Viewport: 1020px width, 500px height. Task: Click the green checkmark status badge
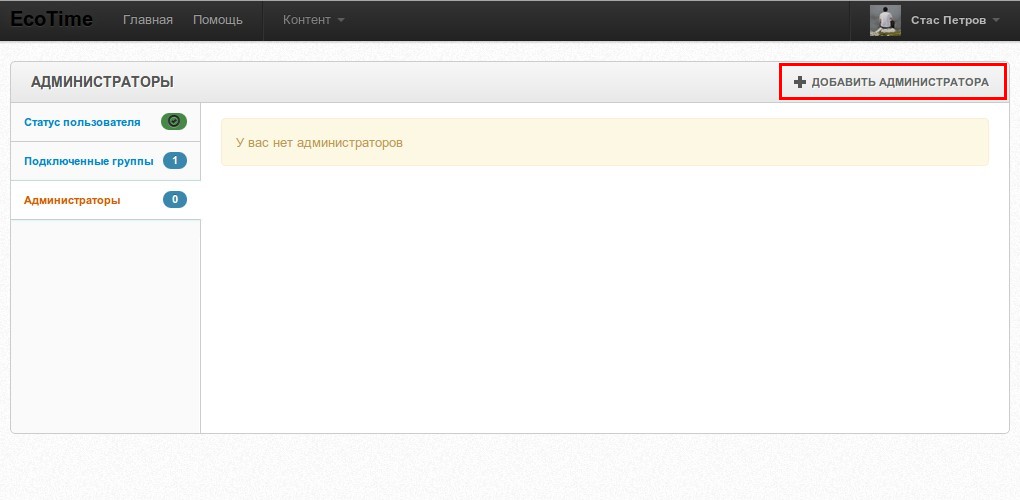point(174,122)
